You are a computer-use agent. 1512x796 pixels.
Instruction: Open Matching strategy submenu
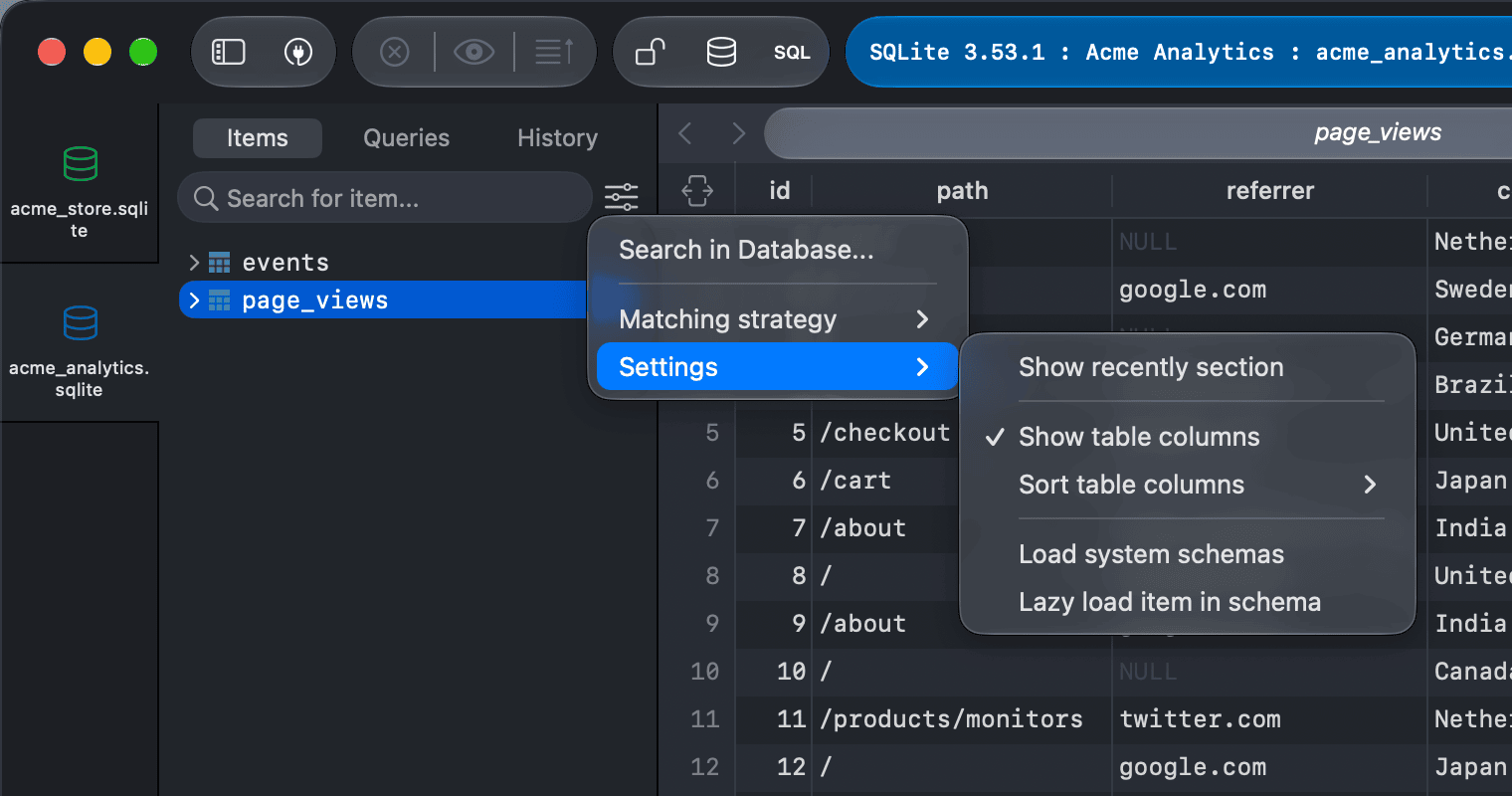[777, 319]
